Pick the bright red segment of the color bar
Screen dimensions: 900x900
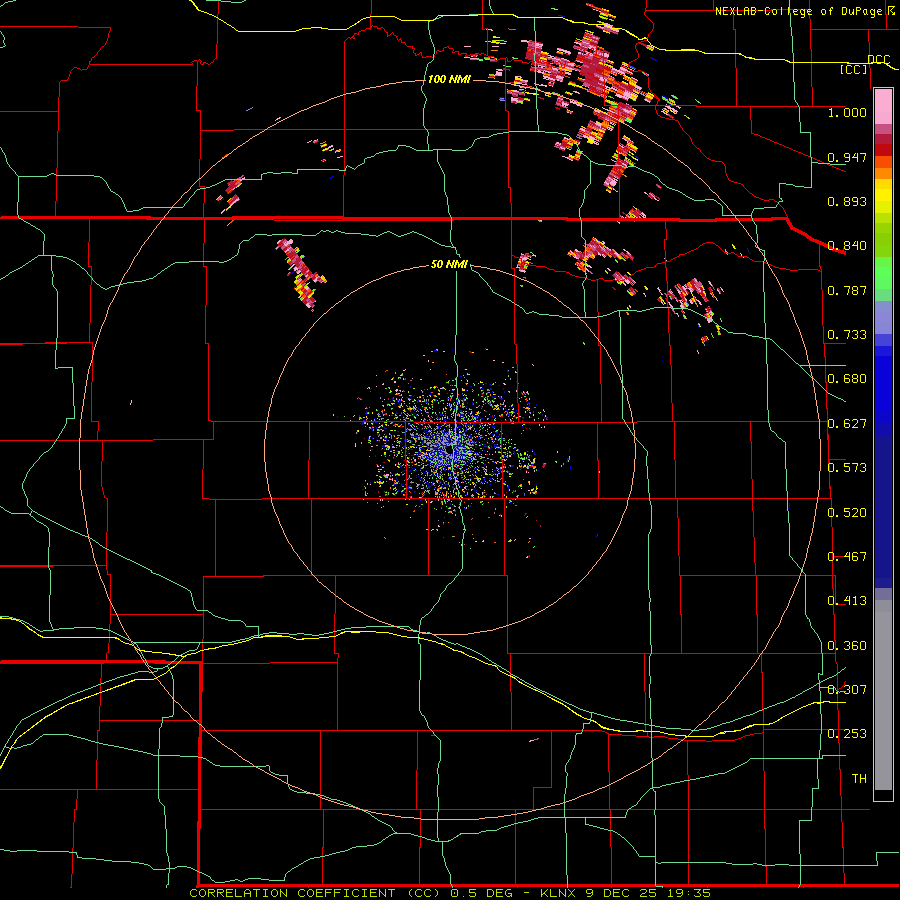[x=883, y=150]
